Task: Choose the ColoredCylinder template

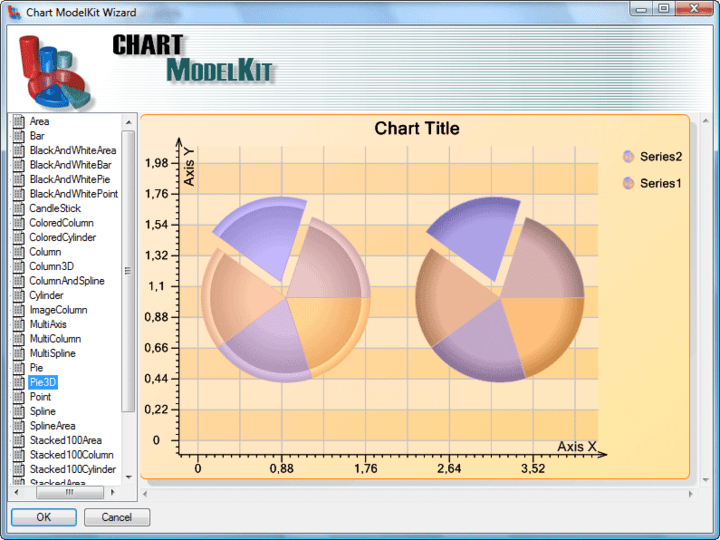Action: 62,237
